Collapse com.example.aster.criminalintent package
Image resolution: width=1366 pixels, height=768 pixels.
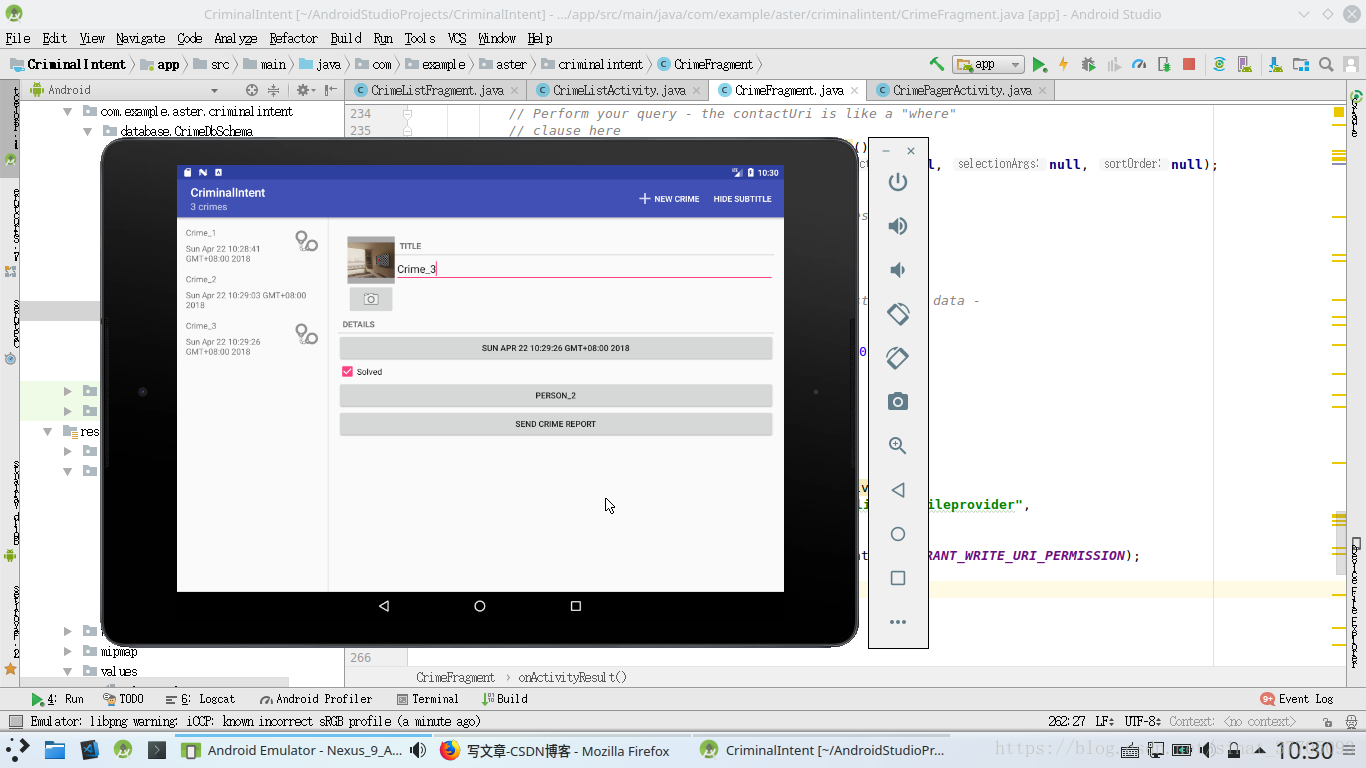point(69,112)
